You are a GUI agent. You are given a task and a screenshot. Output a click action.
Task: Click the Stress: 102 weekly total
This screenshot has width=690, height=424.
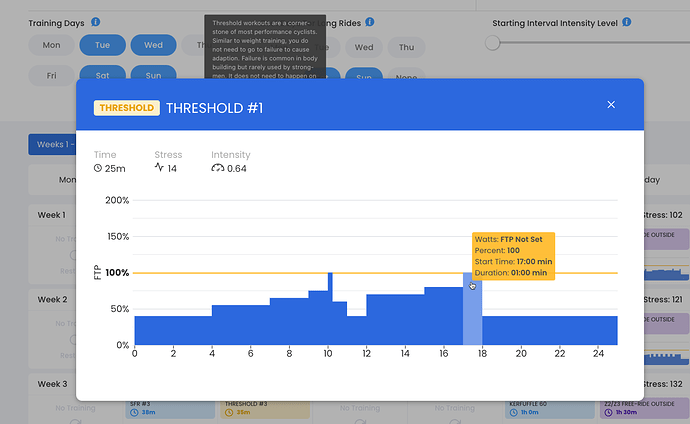click(x=663, y=215)
